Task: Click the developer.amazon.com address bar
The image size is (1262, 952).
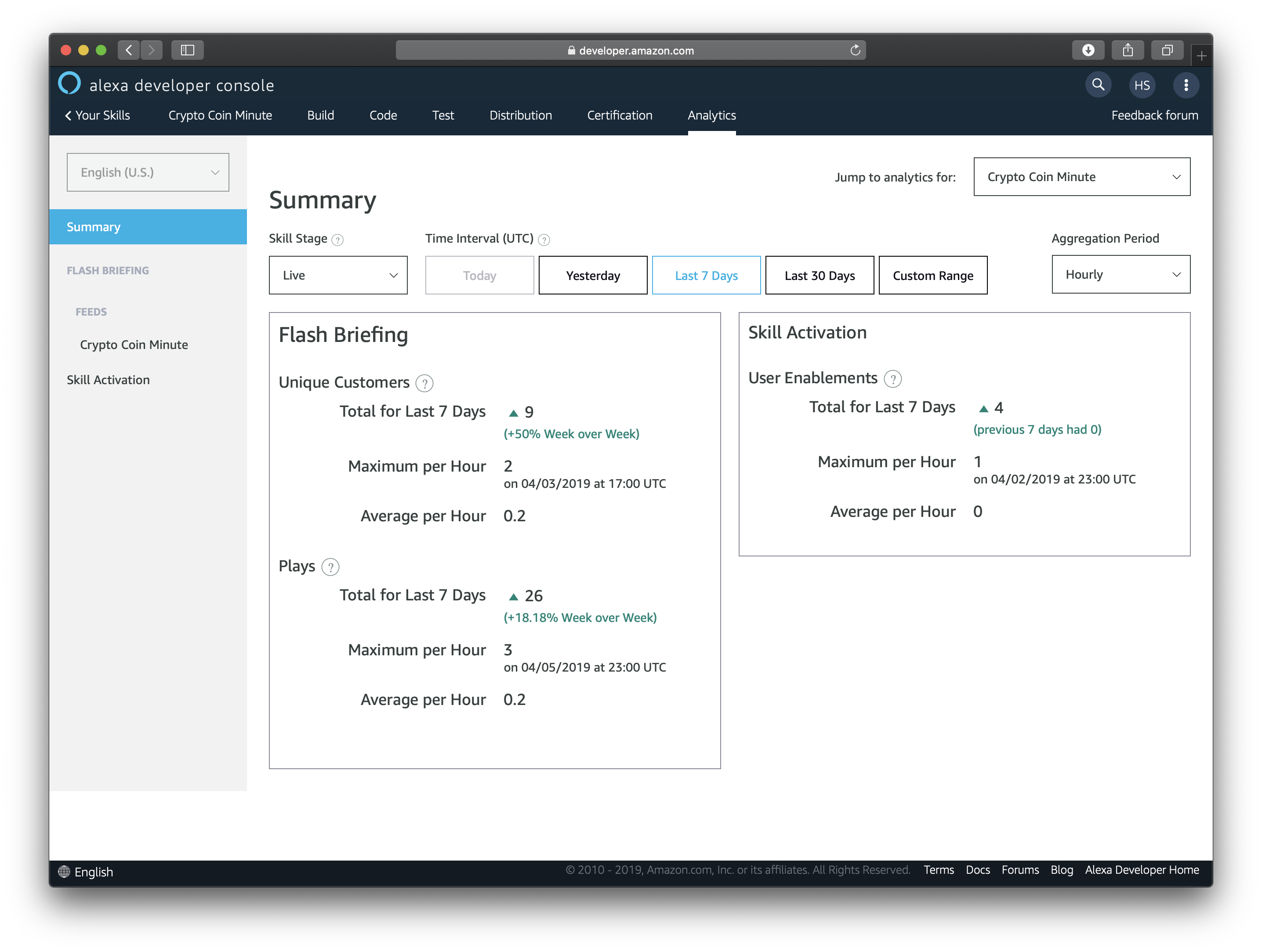Action: [x=631, y=50]
